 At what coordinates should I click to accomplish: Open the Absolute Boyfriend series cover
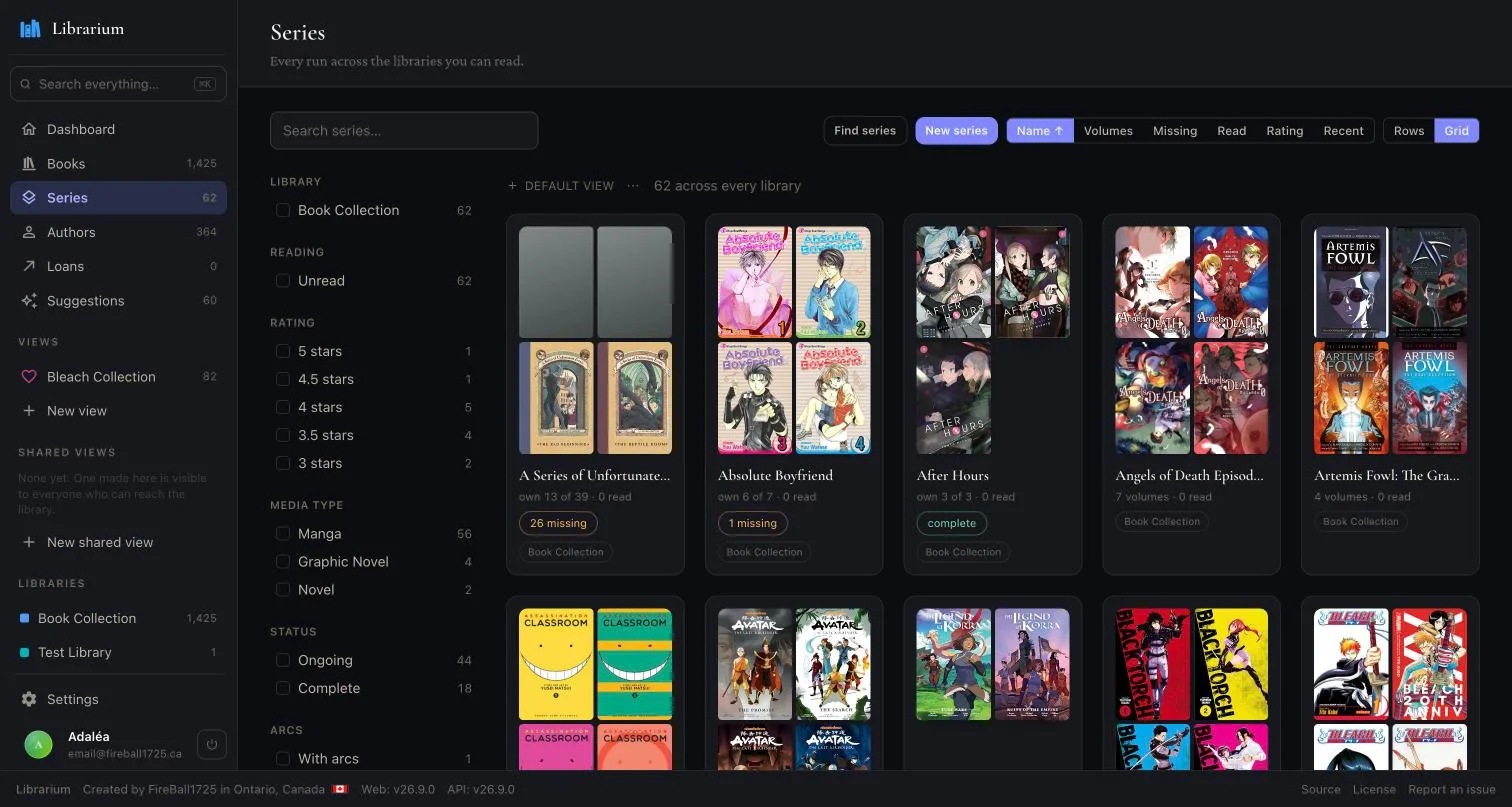[x=794, y=340]
